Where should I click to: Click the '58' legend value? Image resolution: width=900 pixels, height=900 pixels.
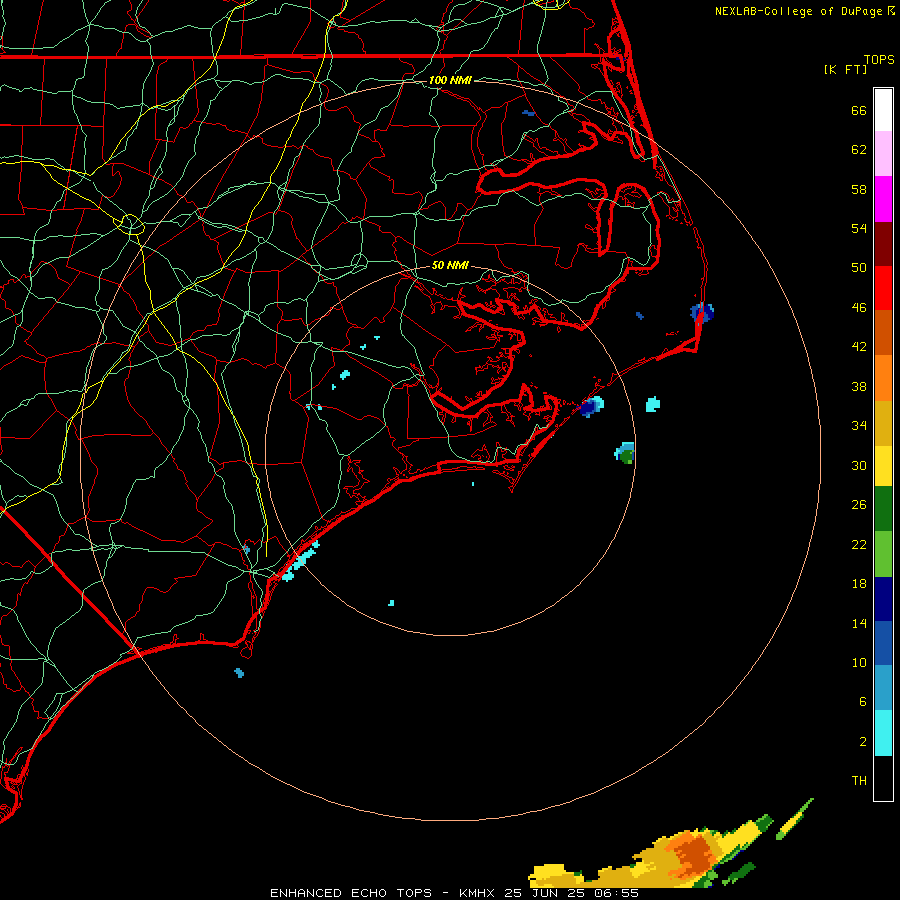click(859, 189)
